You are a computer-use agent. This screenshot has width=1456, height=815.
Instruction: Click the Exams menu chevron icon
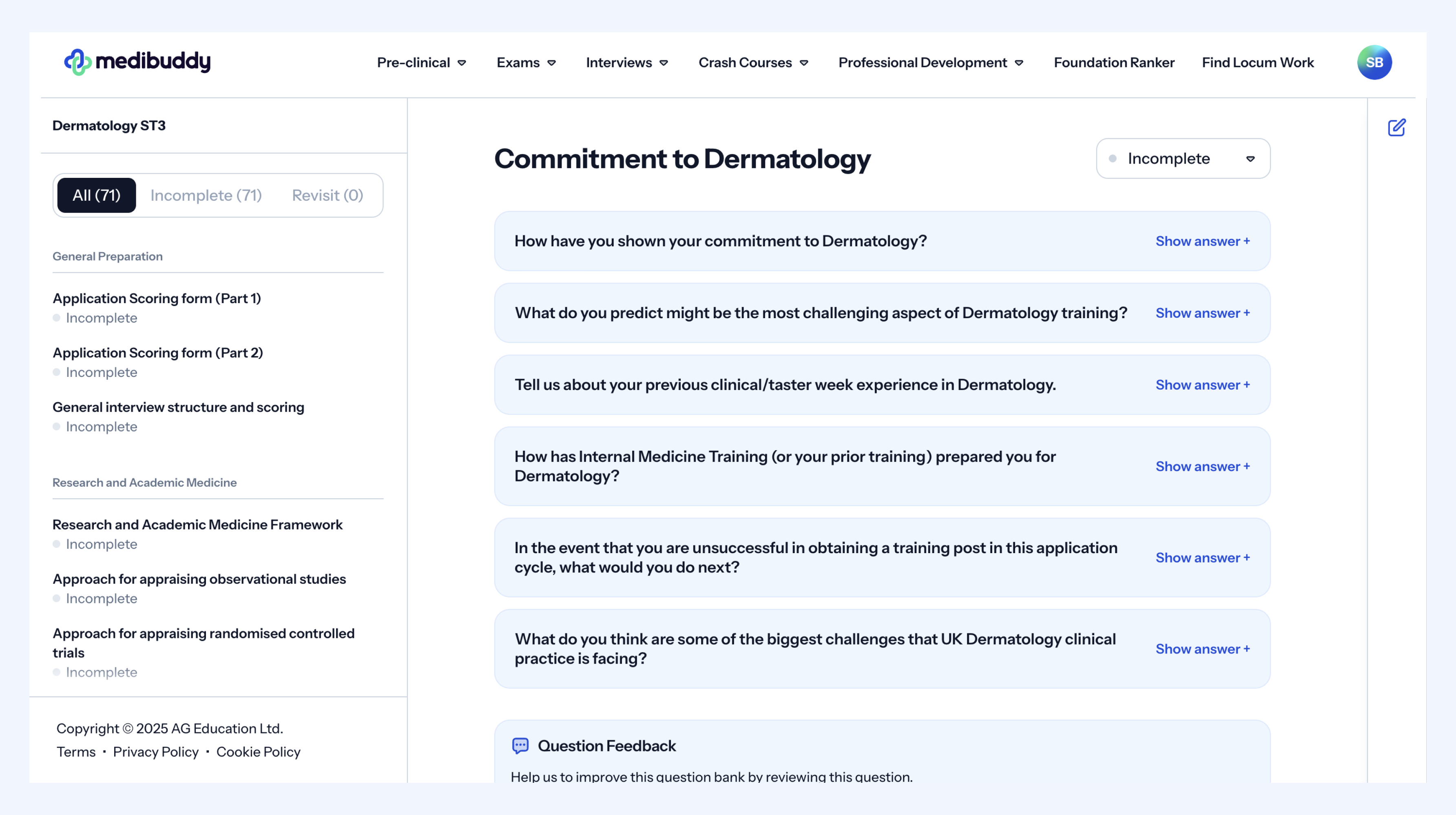tap(552, 63)
